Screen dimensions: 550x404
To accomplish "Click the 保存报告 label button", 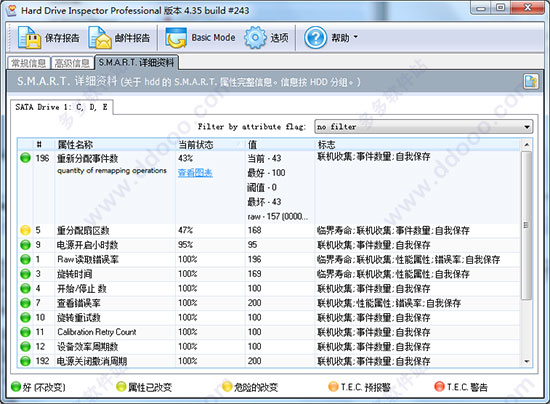I will [x=62, y=38].
